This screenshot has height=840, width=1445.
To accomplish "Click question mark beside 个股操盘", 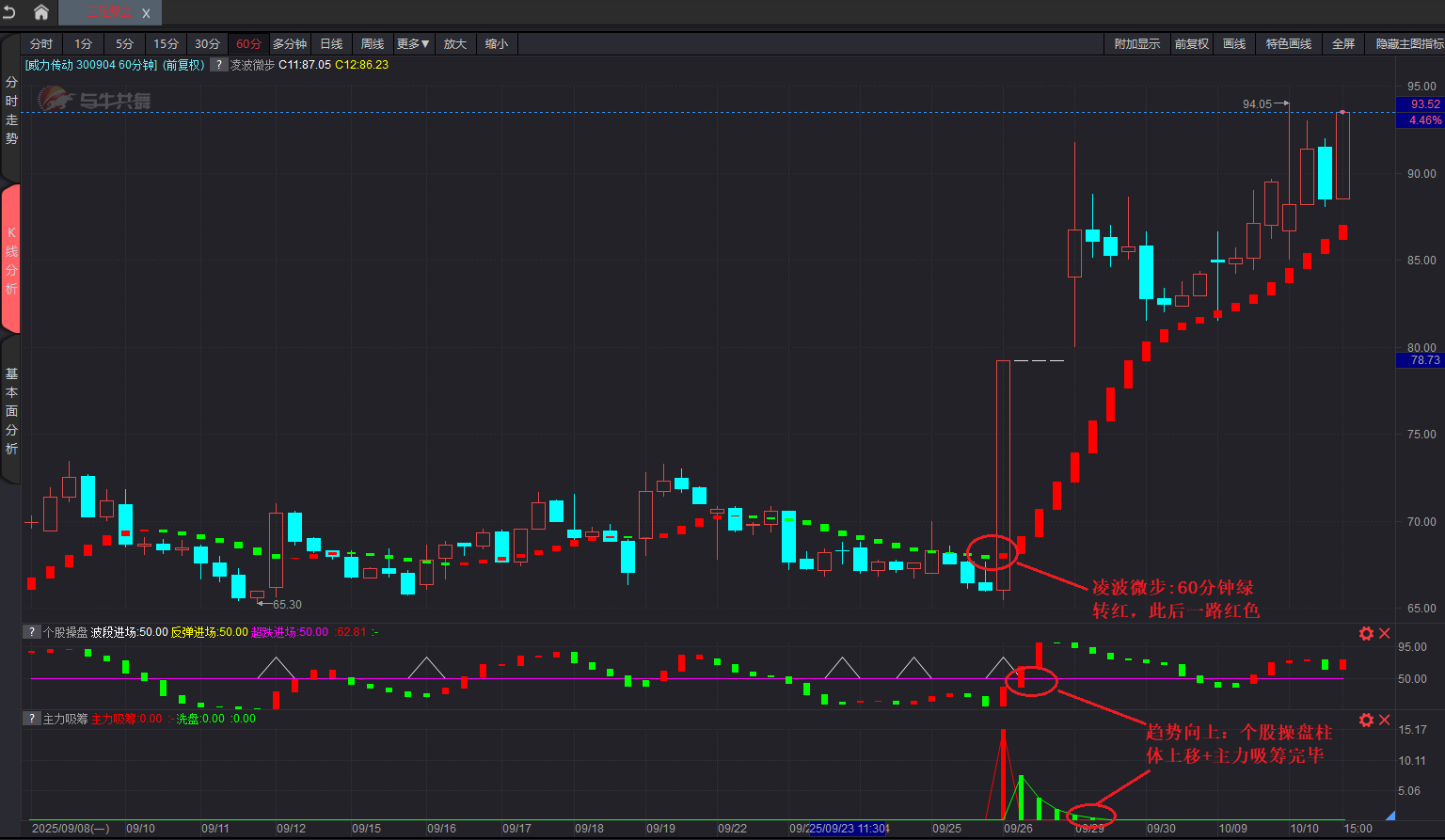I will [x=32, y=632].
